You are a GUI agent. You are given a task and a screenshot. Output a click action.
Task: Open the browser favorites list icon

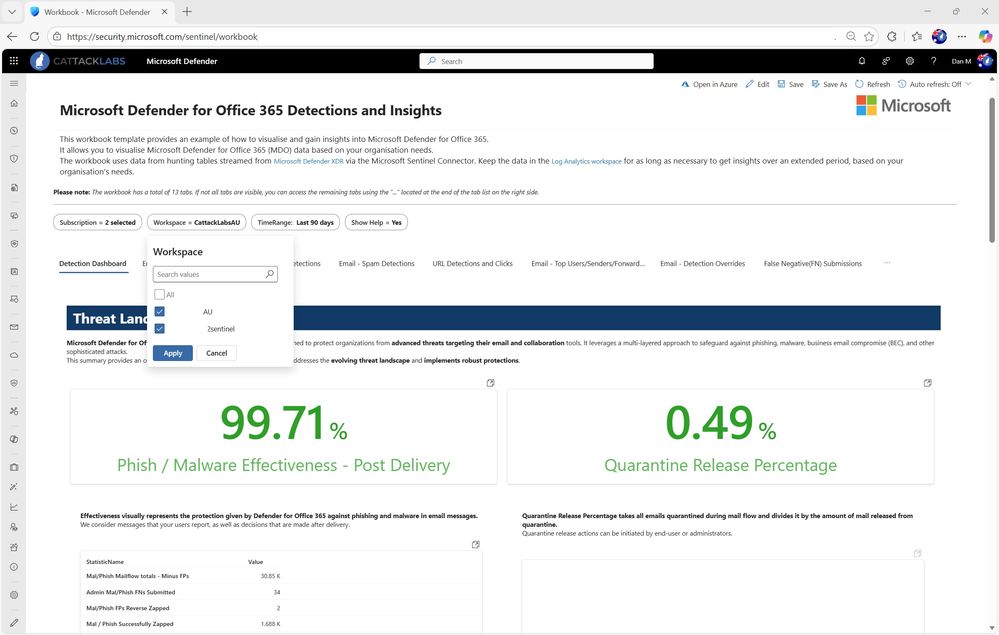(917, 36)
